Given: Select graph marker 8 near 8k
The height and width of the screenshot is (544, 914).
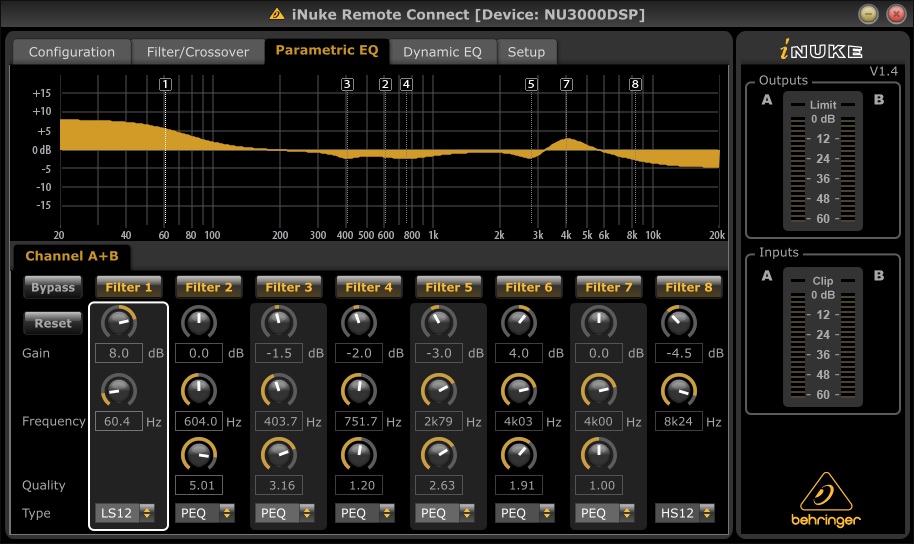Looking at the screenshot, I should 635,85.
